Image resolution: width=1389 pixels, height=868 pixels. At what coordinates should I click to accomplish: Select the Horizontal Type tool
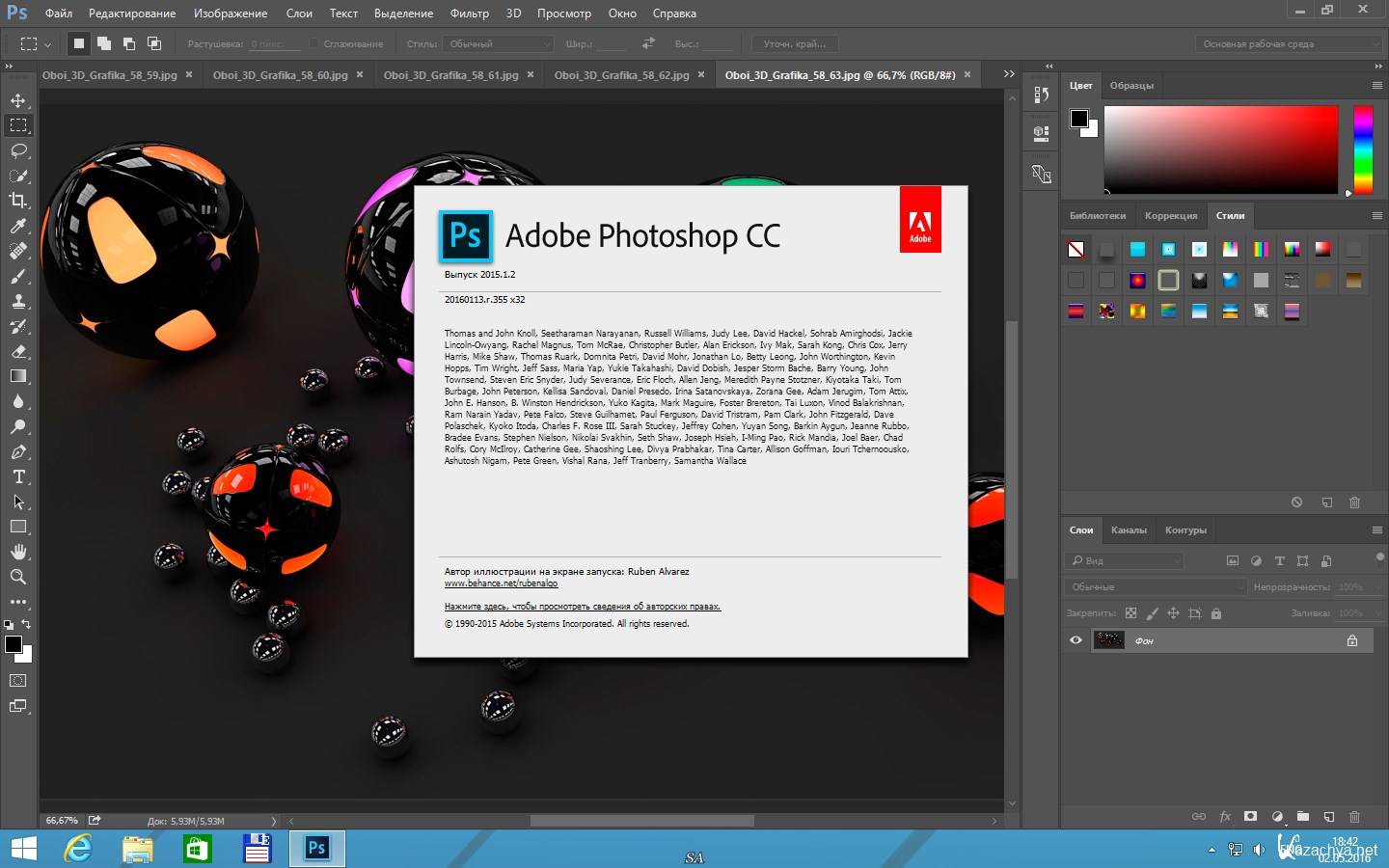pyautogui.click(x=18, y=476)
